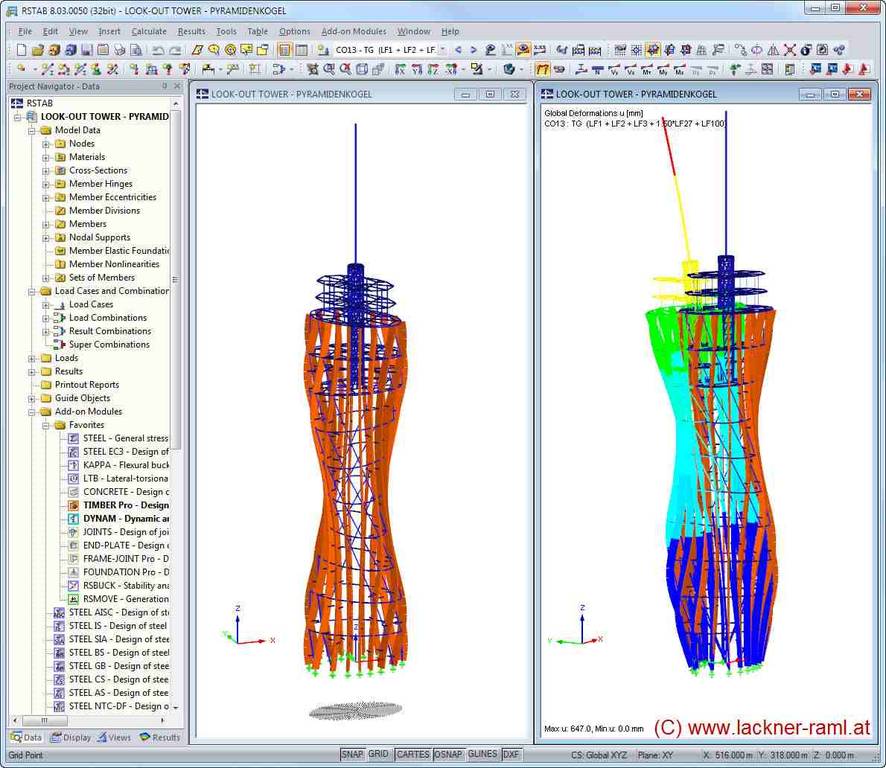Screen dimensions: 886x768
Task: Open a model with the Open folder icon
Action: 38,50
